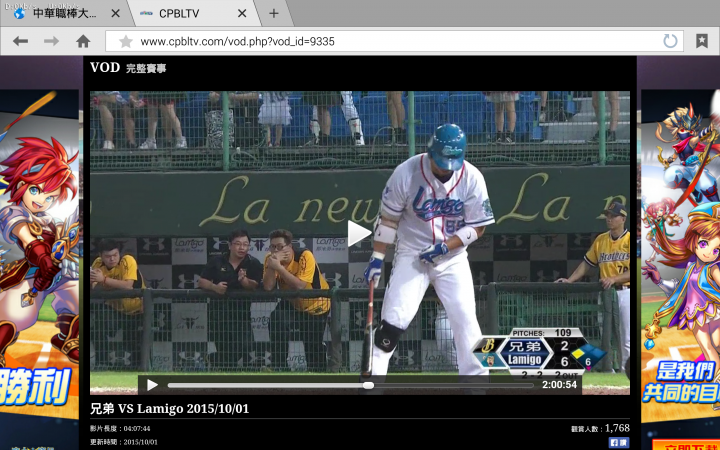Go back using the browser back arrow
This screenshot has height=450, width=720.
pyautogui.click(x=20, y=41)
